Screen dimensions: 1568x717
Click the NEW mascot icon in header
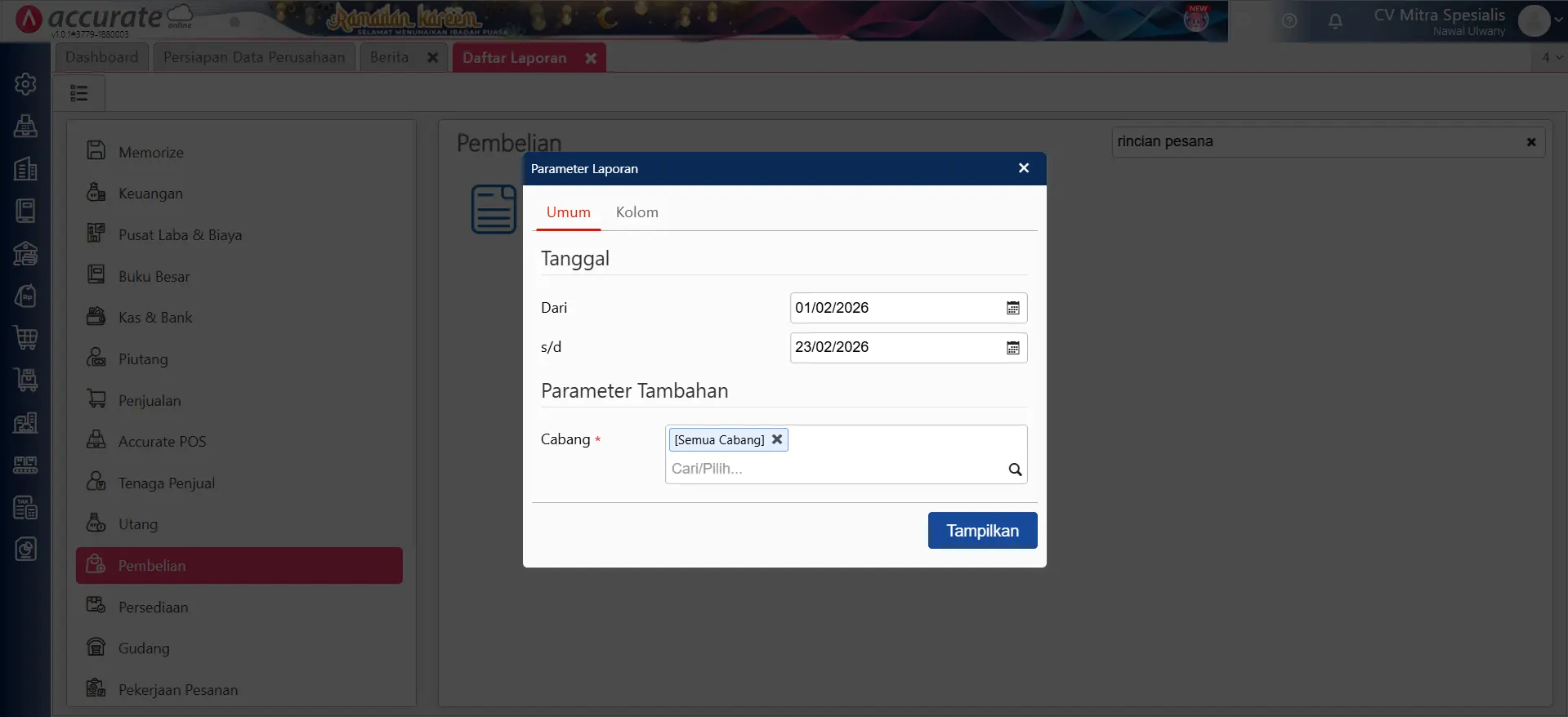tap(1197, 19)
